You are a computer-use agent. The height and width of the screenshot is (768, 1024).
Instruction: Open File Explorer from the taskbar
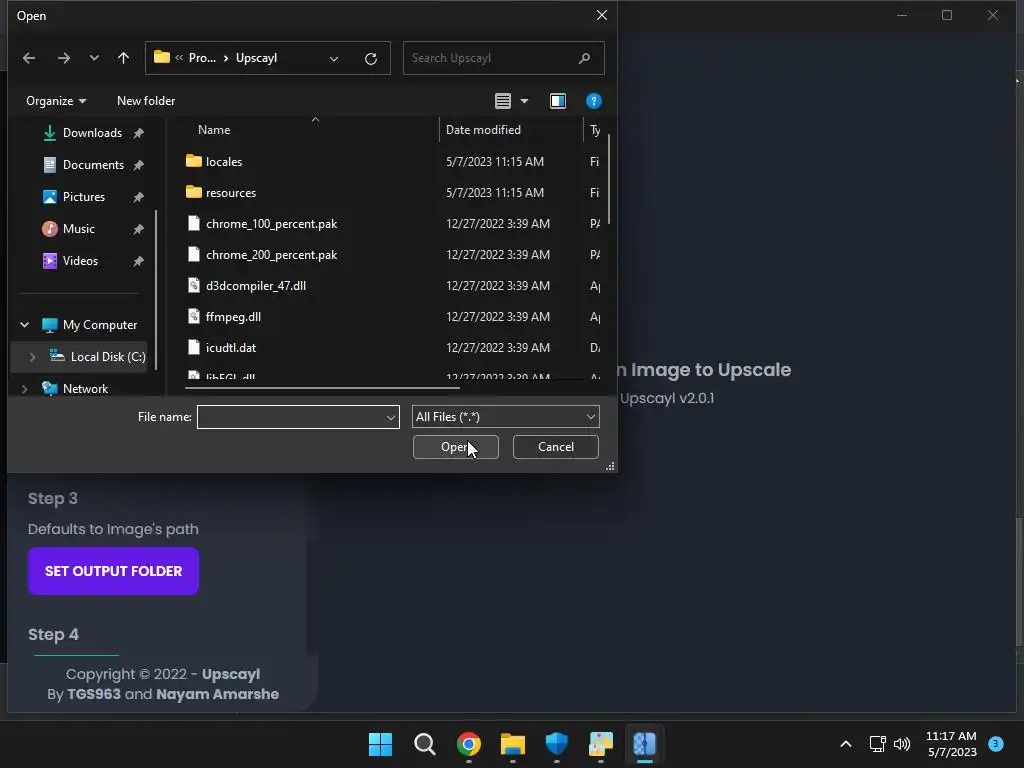tap(513, 744)
